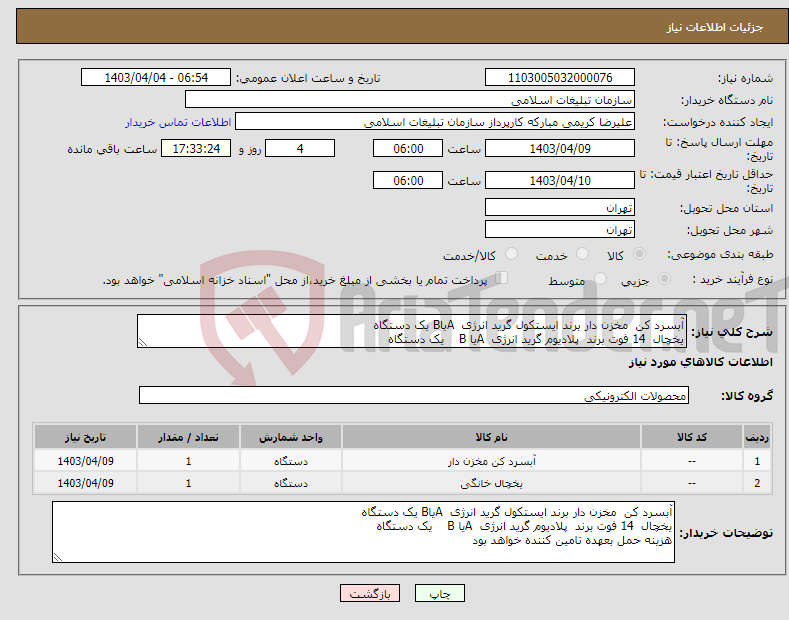The image size is (789, 620).
Task: Click the شرح کلی نیاز description textarea
Action: (412, 332)
